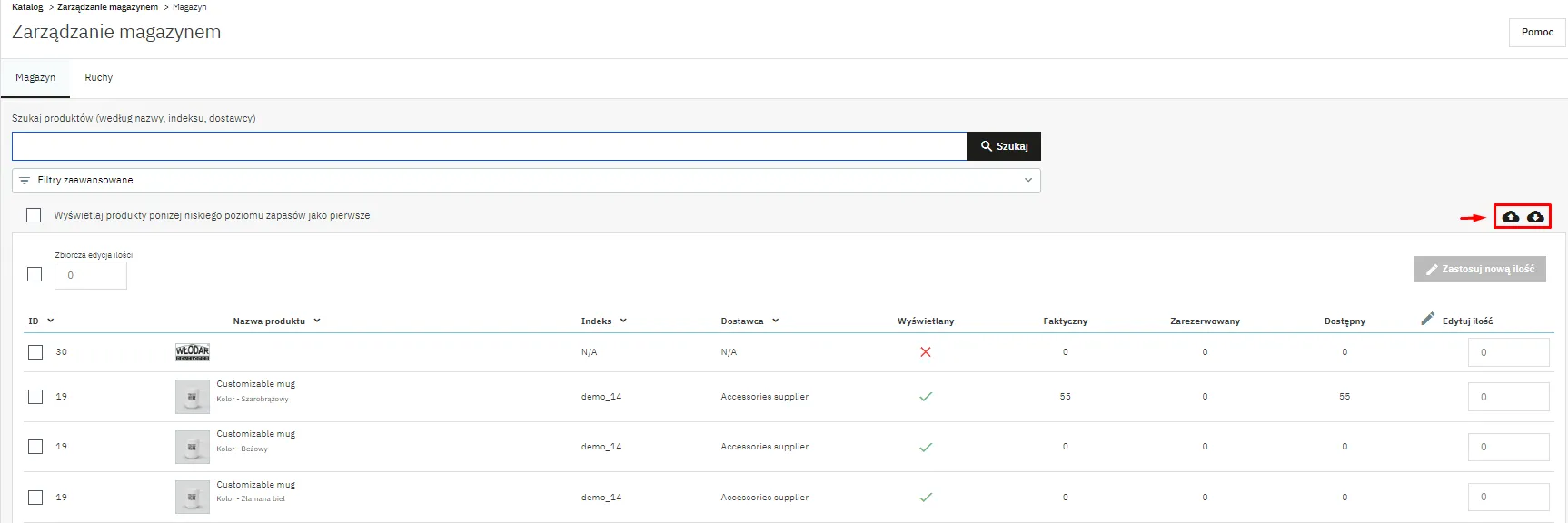
Task: Click the red X status icon for product 30
Action: click(925, 352)
